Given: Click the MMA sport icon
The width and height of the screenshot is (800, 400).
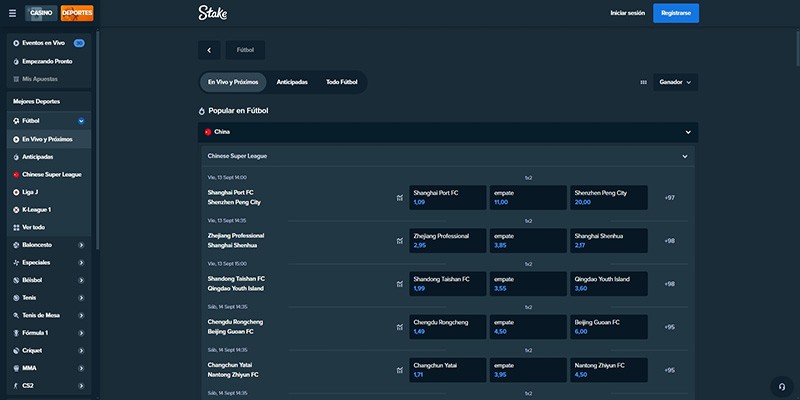Looking at the screenshot, I should [16, 368].
